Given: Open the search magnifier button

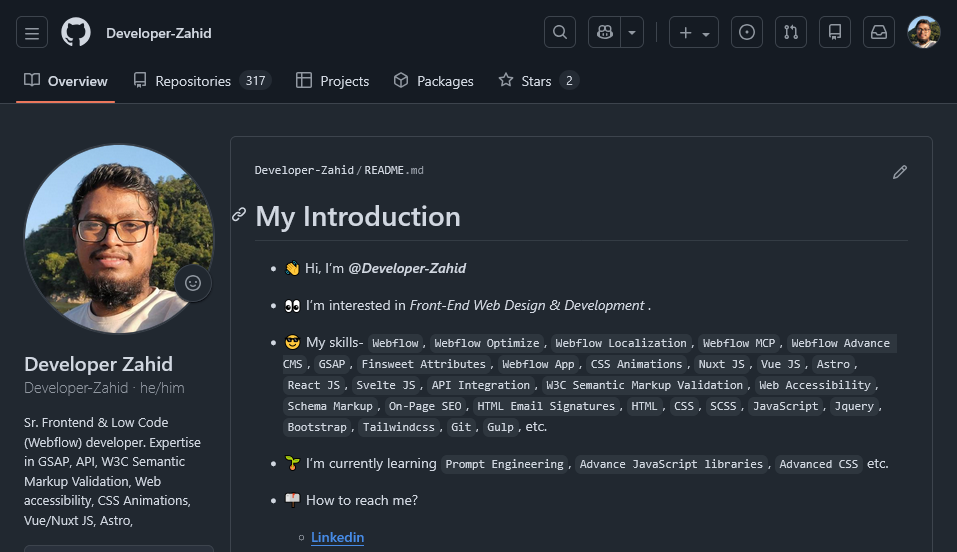Looking at the screenshot, I should (x=560, y=33).
